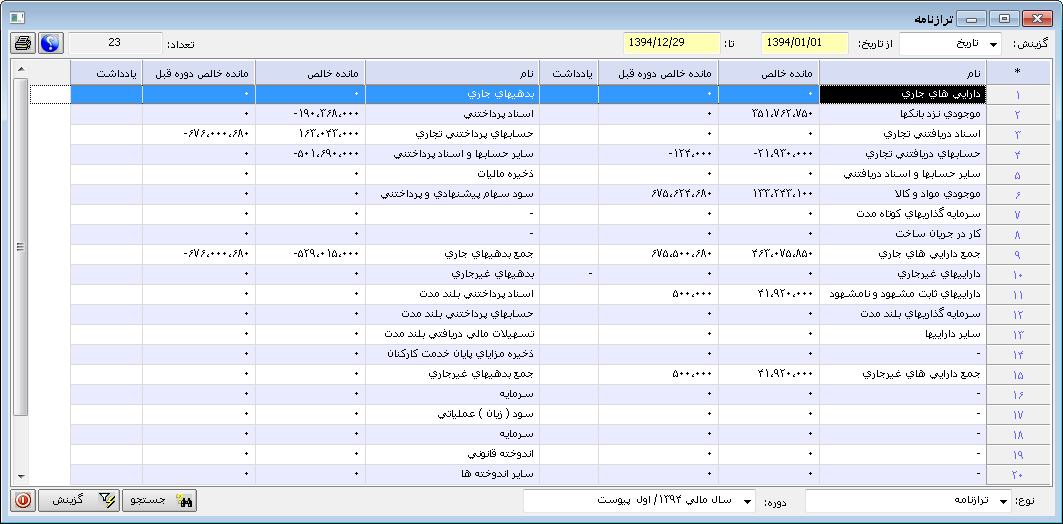Select ساير حسابها و اسناد پرداختني cell
The height and width of the screenshot is (524, 1063).
tap(453, 155)
